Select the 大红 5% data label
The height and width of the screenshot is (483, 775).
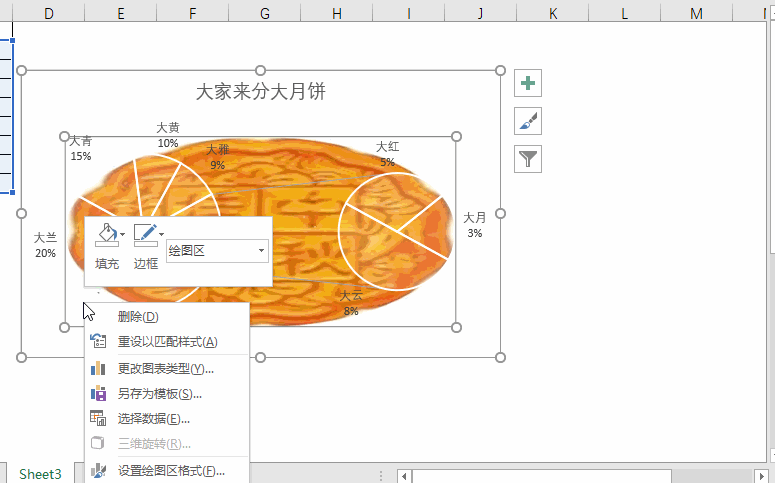[388, 154]
